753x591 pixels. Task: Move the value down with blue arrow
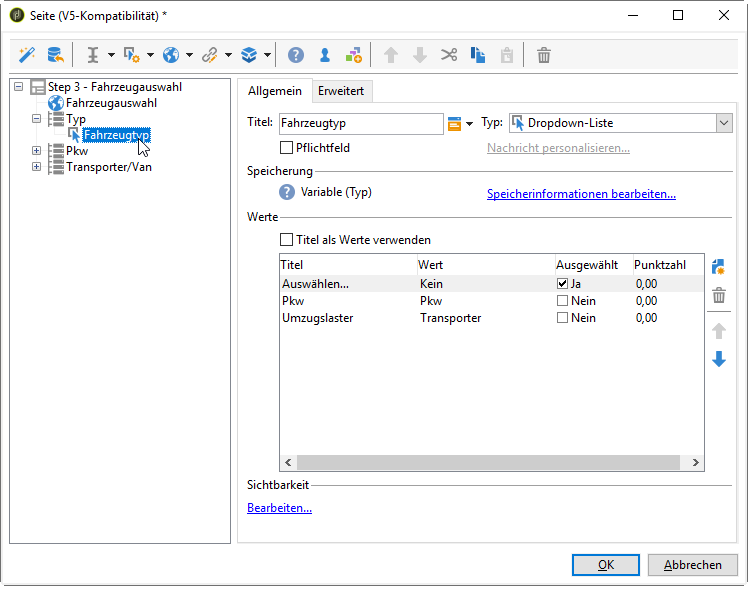[718, 359]
